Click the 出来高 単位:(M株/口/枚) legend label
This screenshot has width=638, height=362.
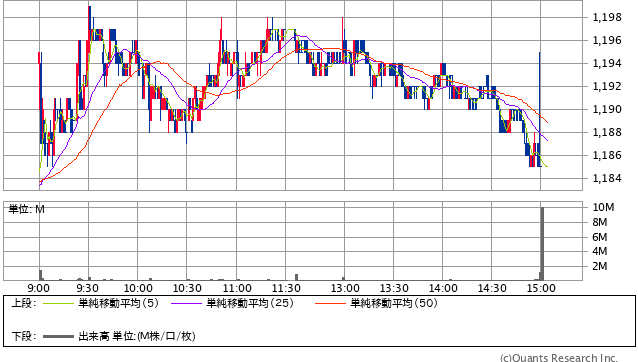pos(137,336)
